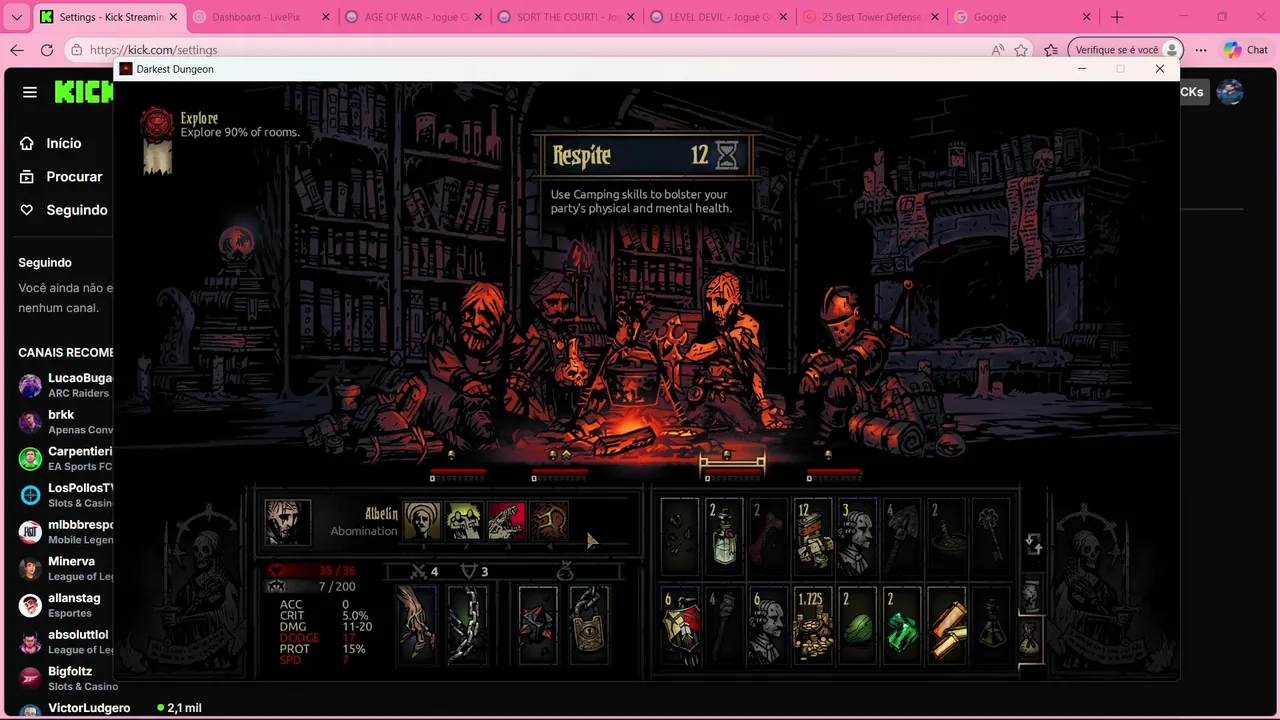This screenshot has width=1280, height=720.
Task: Open Minerva recommended channel
Action: [63, 568]
